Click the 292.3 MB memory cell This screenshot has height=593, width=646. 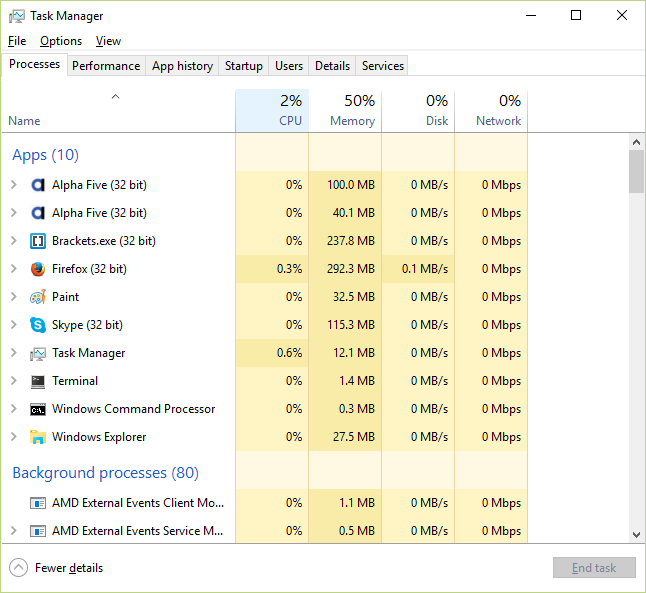[345, 269]
